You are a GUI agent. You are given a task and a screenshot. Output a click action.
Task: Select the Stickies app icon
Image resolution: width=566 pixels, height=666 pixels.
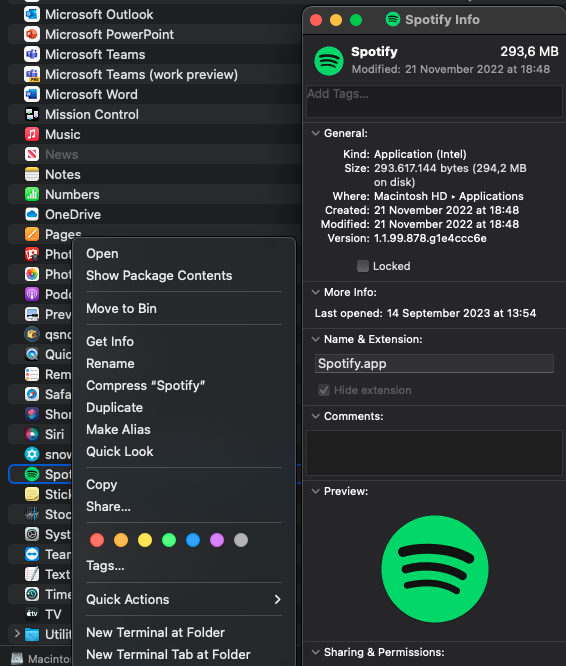[x=32, y=494]
